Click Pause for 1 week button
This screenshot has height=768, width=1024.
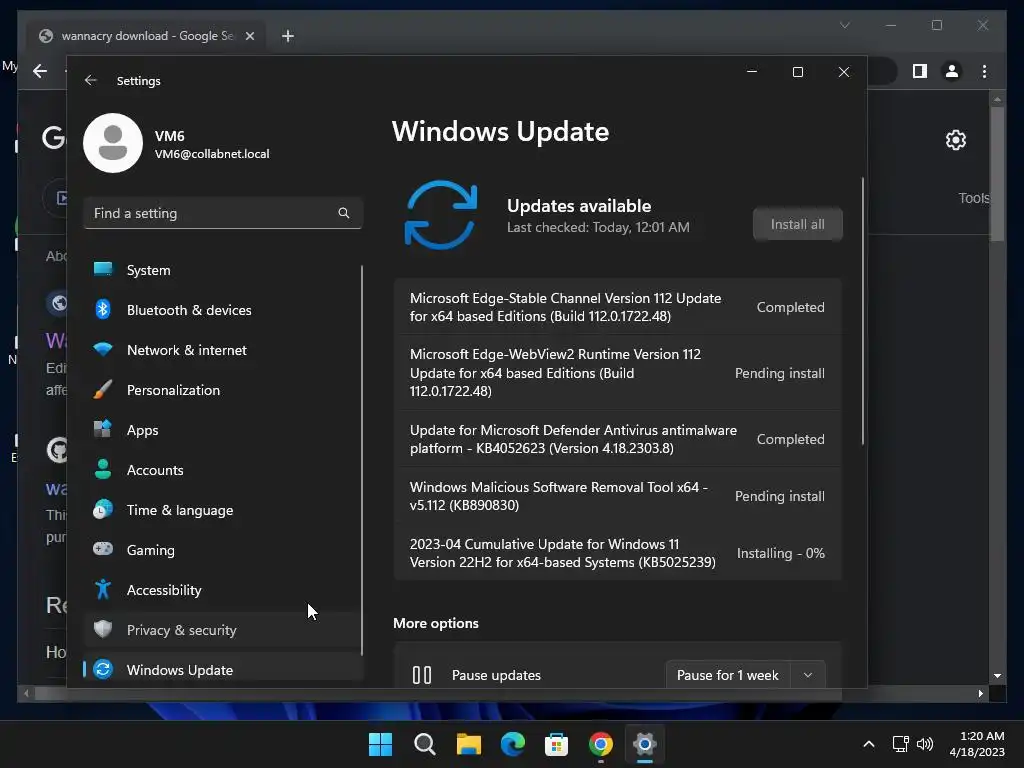point(728,675)
